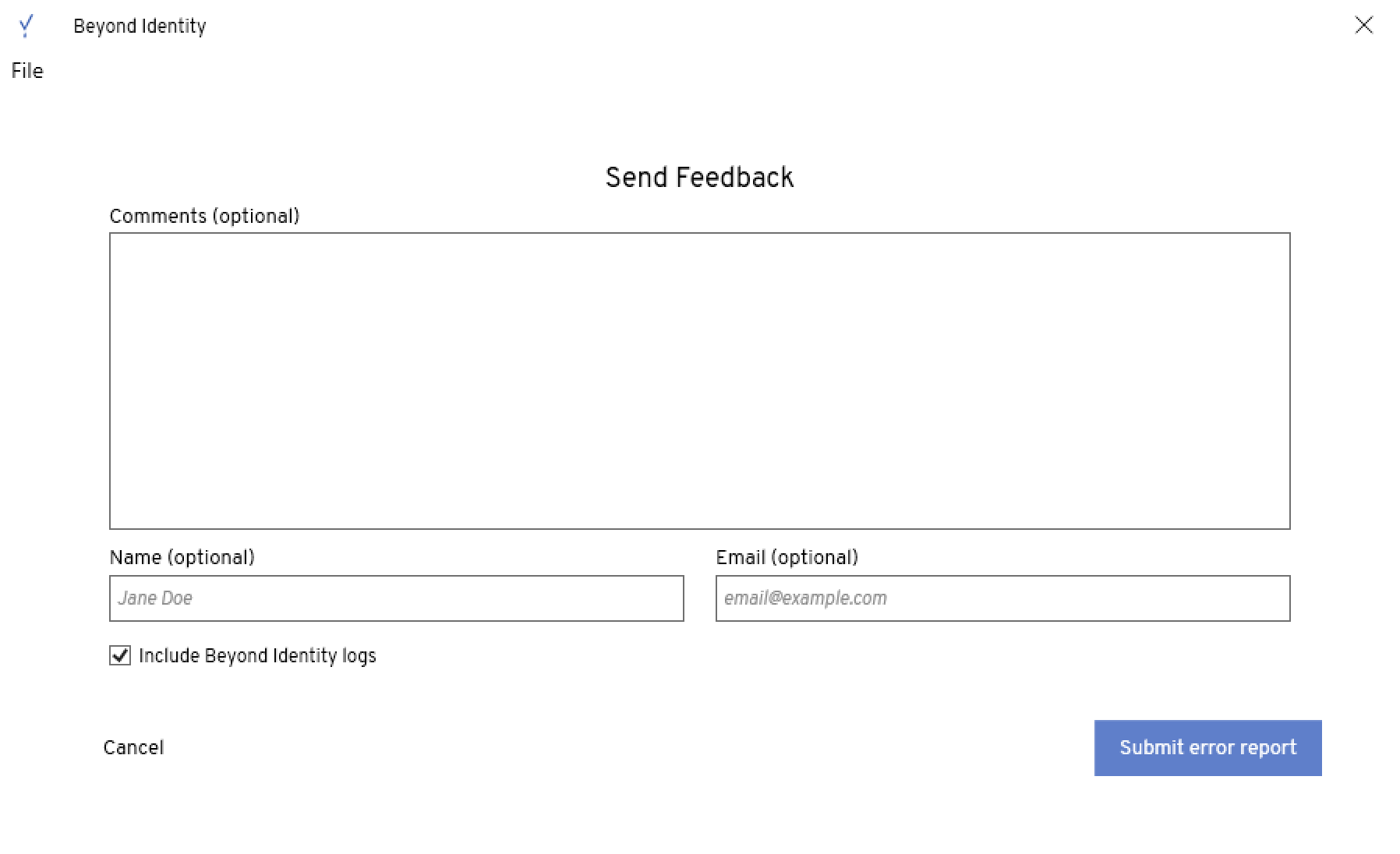
Task: Select the Jane Doe placeholder field
Action: 396,598
